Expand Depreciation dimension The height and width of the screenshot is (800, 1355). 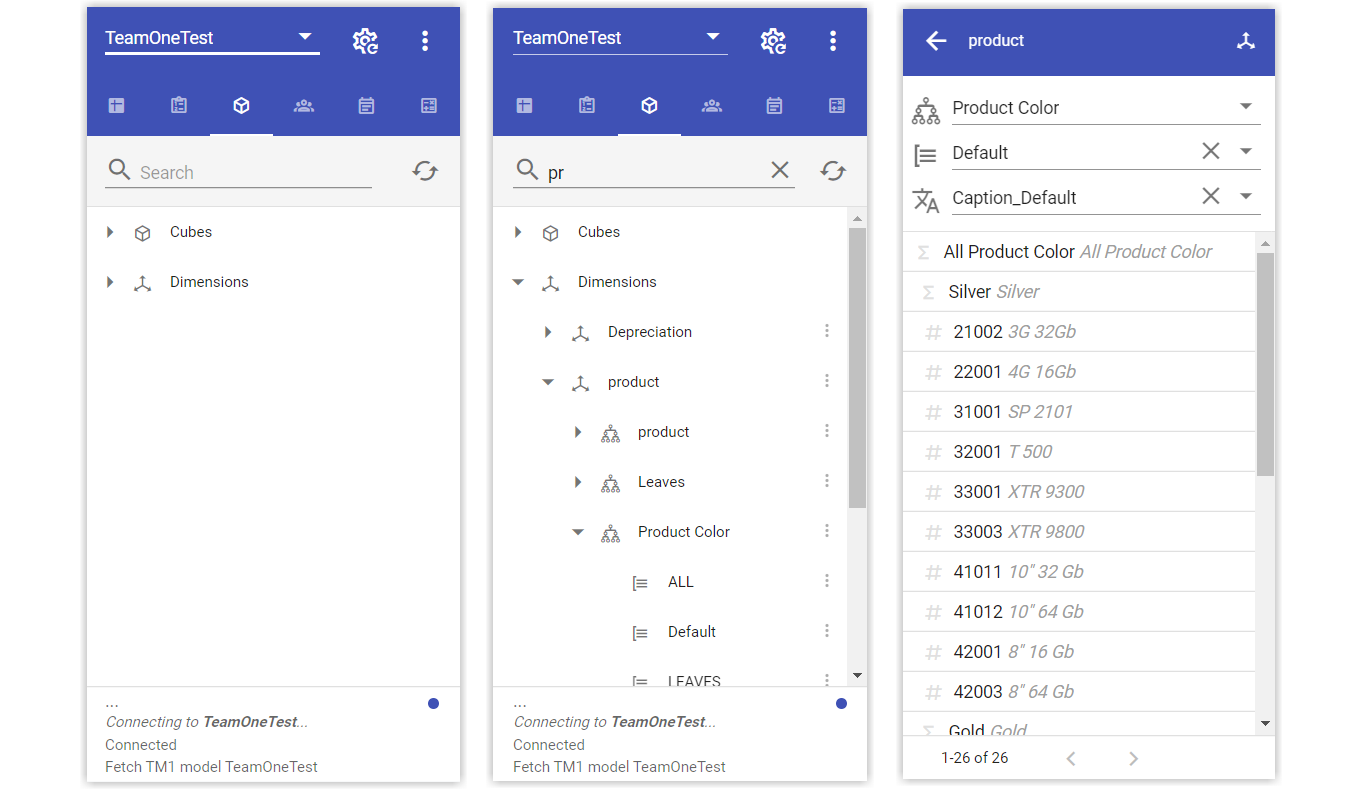(x=548, y=332)
